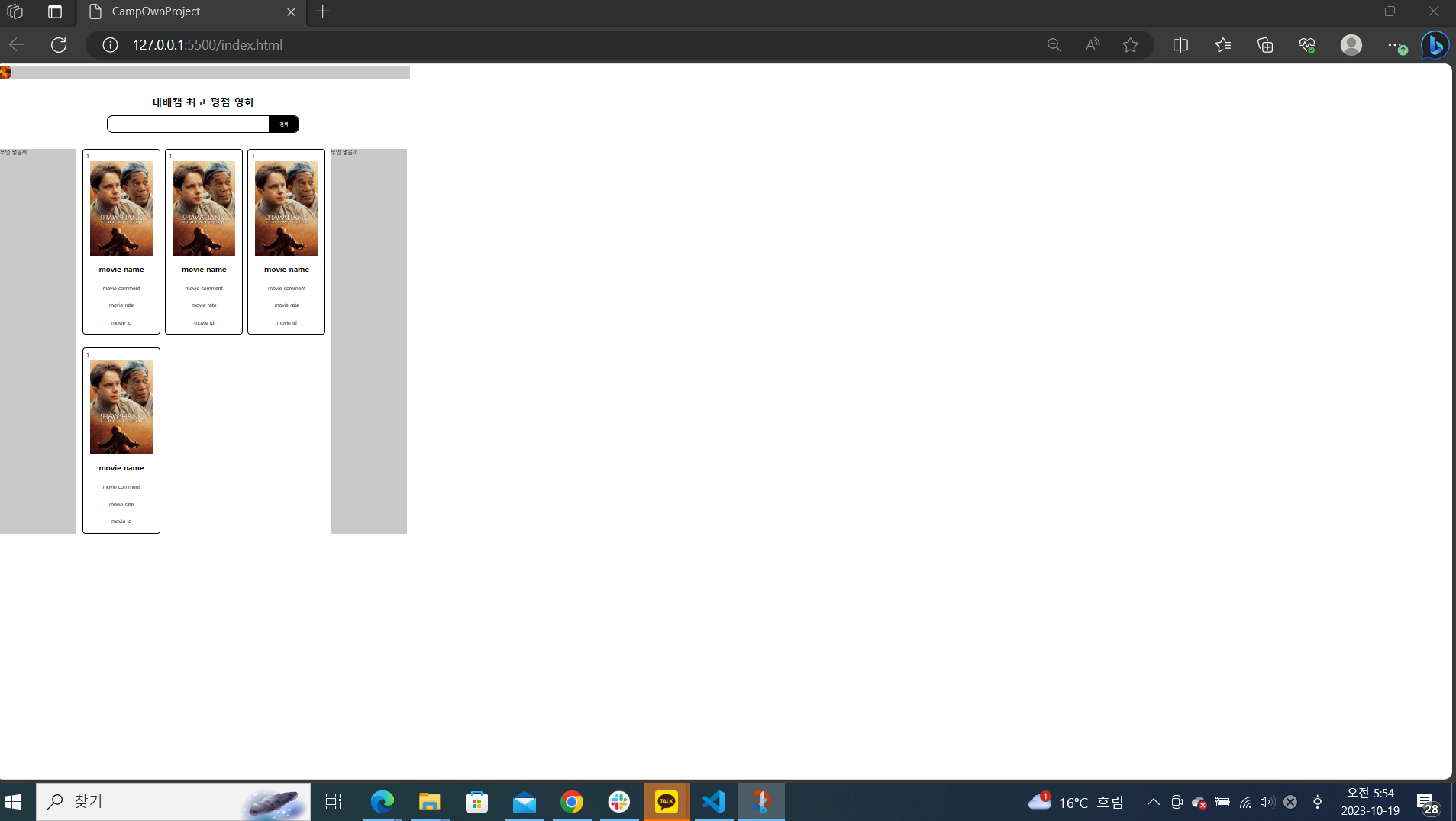Open network Wi-Fi tray icon

1245,802
